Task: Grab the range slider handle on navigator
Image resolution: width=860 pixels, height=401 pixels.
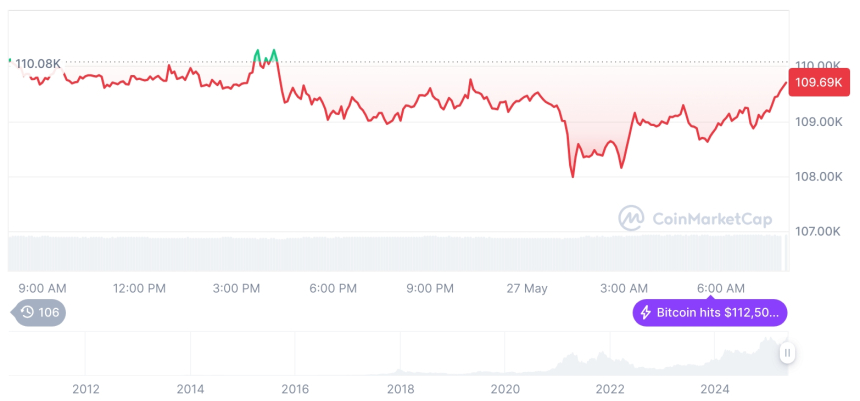Action: point(787,352)
